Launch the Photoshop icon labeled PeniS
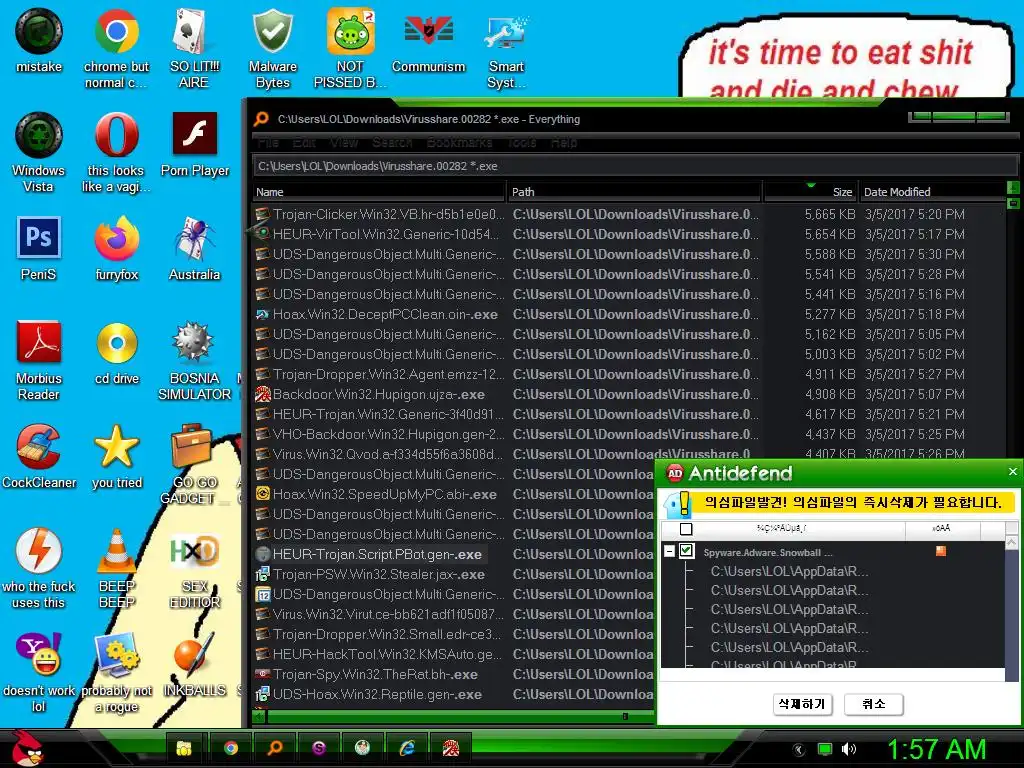 tap(39, 248)
